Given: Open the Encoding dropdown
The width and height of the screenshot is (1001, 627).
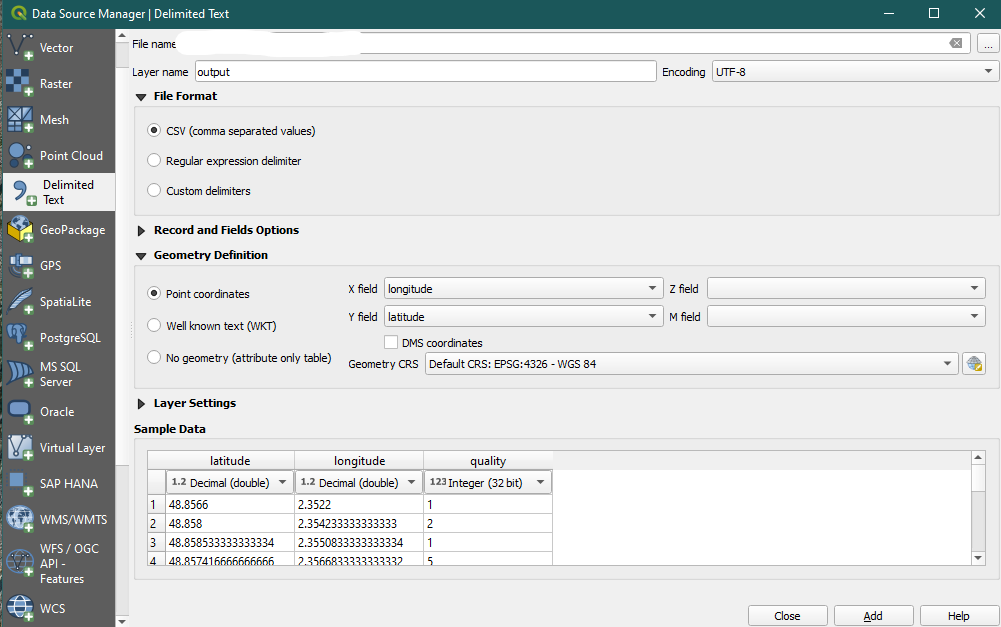Looking at the screenshot, I should pos(853,71).
